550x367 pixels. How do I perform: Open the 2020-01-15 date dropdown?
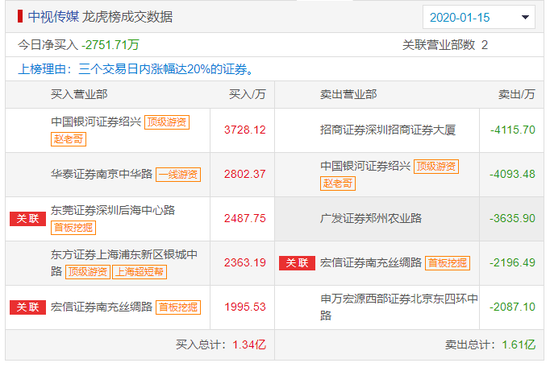[479, 17]
